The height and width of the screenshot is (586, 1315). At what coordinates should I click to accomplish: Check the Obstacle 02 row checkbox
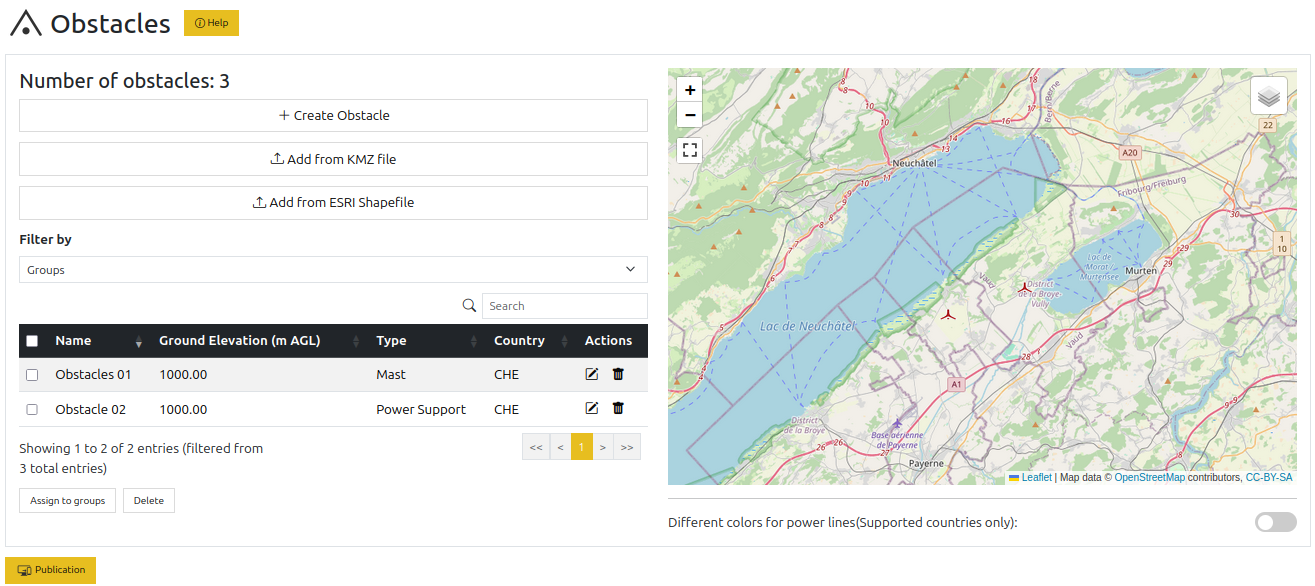click(x=32, y=409)
